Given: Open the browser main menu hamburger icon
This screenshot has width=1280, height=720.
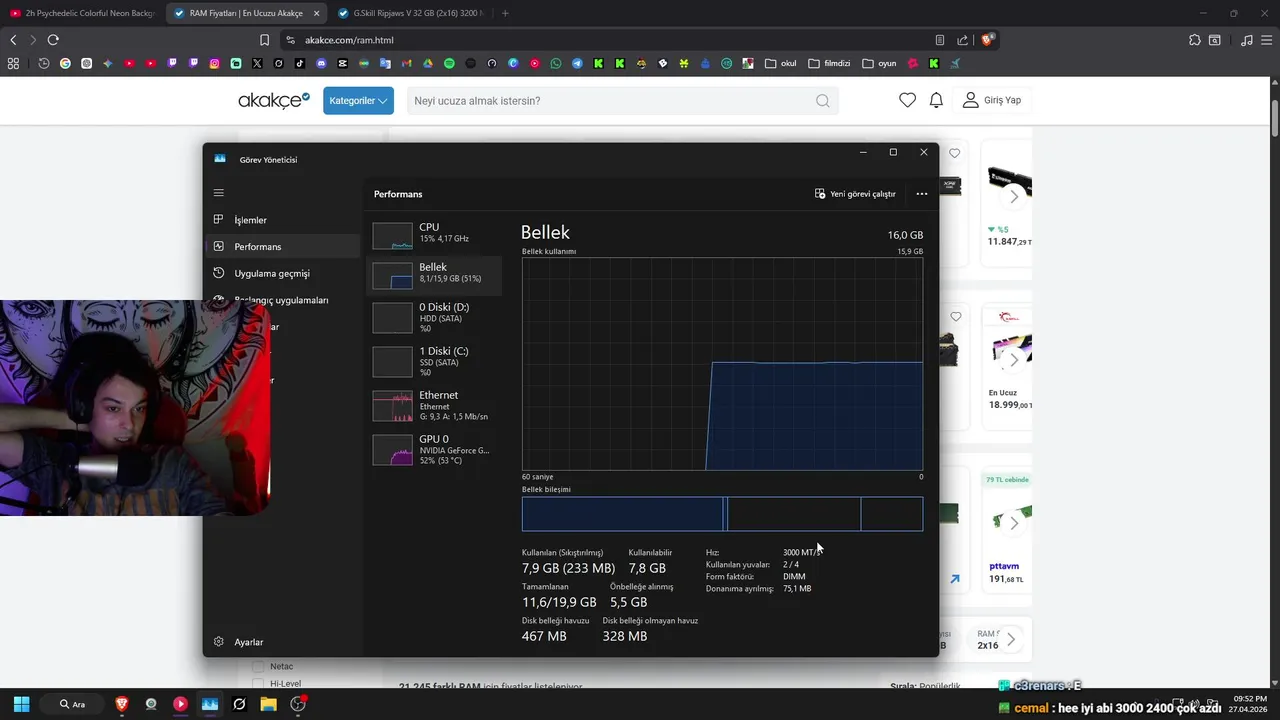Looking at the screenshot, I should click(x=1265, y=40).
